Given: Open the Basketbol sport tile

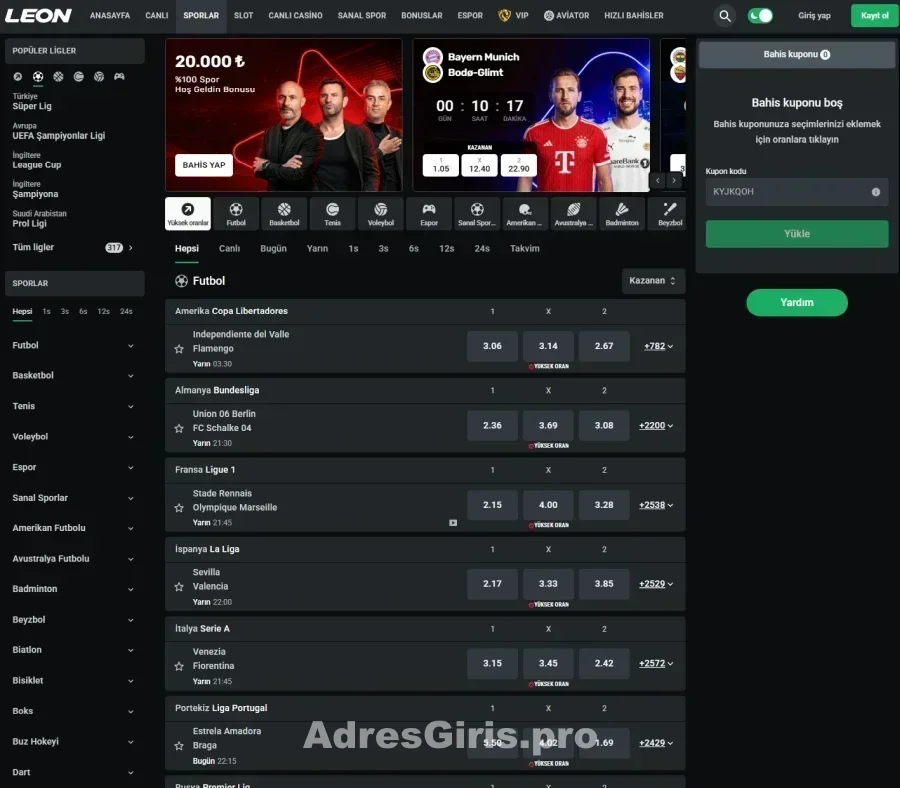Looking at the screenshot, I should click(284, 214).
